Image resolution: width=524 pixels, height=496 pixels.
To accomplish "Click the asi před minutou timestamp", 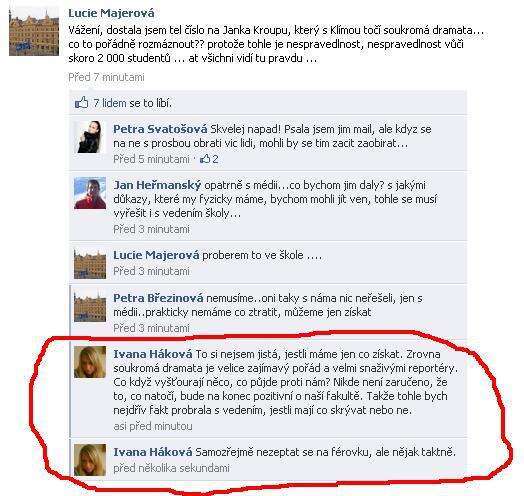I will 153,426.
